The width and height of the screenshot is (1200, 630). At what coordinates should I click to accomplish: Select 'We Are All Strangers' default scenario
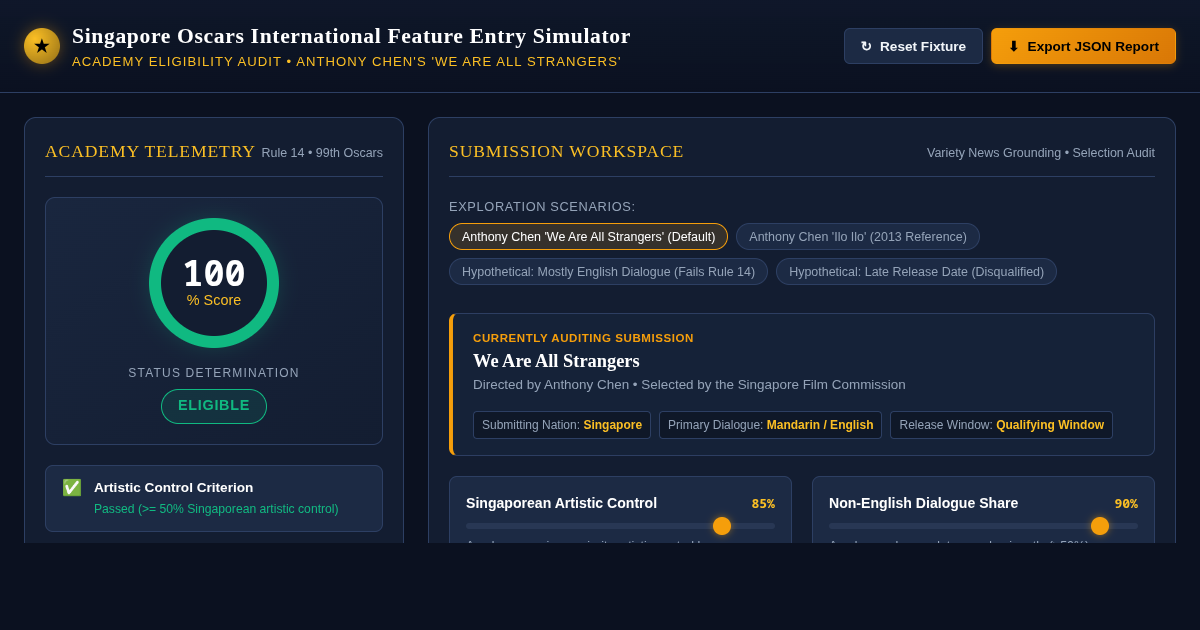point(588,237)
